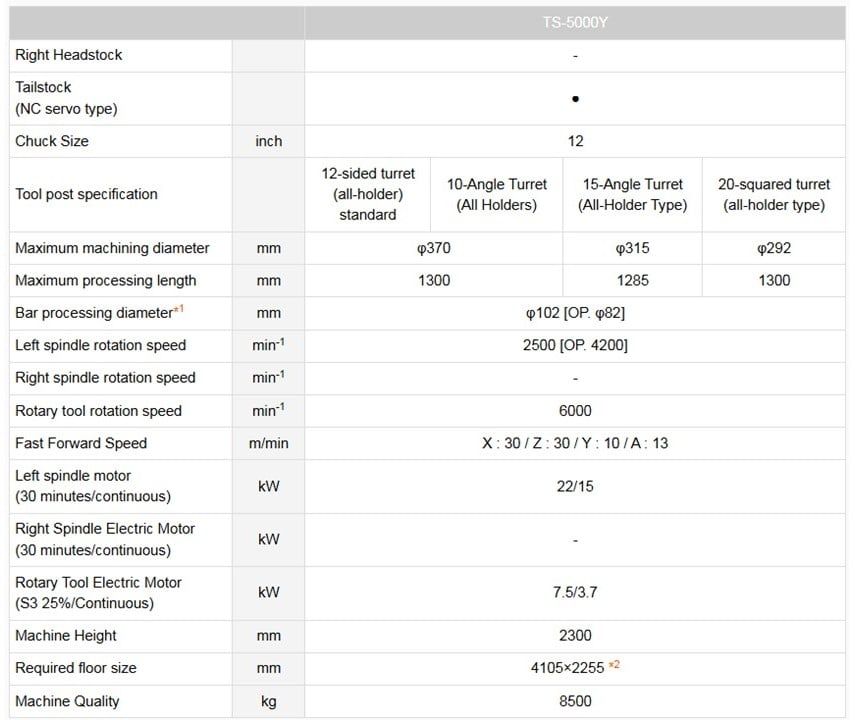Click the Fast Forward Speed axis values
This screenshot has height=720, width=855.
(575, 443)
